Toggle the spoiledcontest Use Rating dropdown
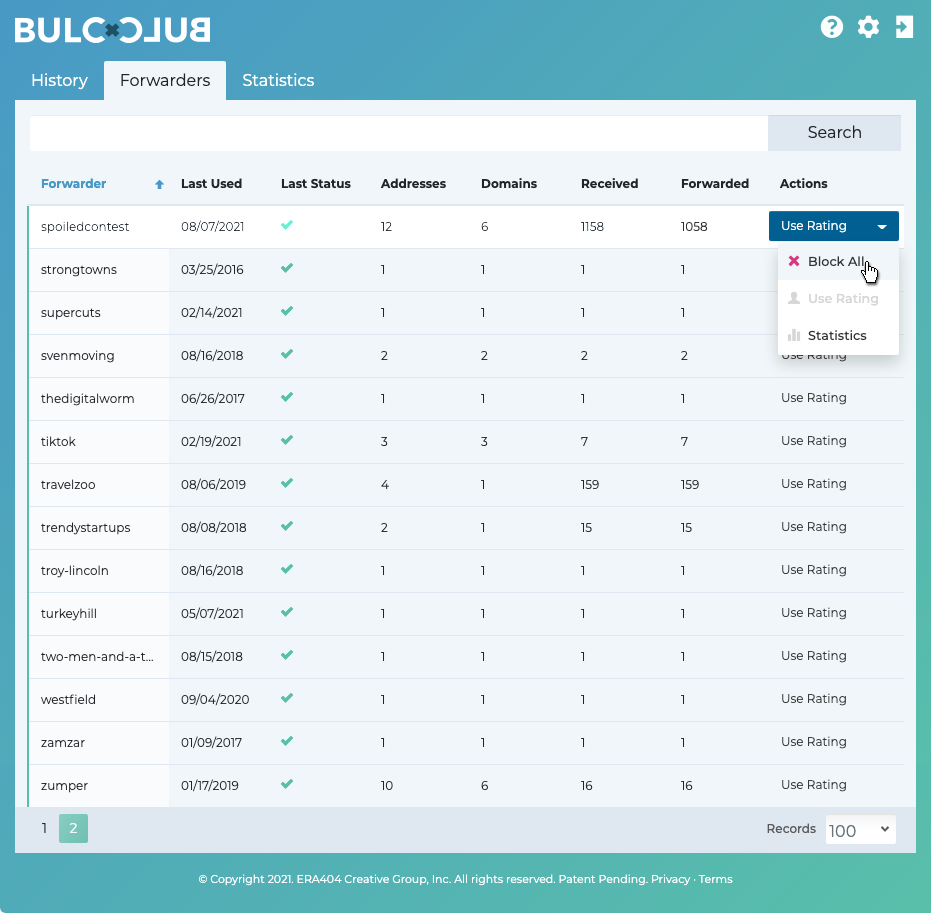 [x=834, y=226]
